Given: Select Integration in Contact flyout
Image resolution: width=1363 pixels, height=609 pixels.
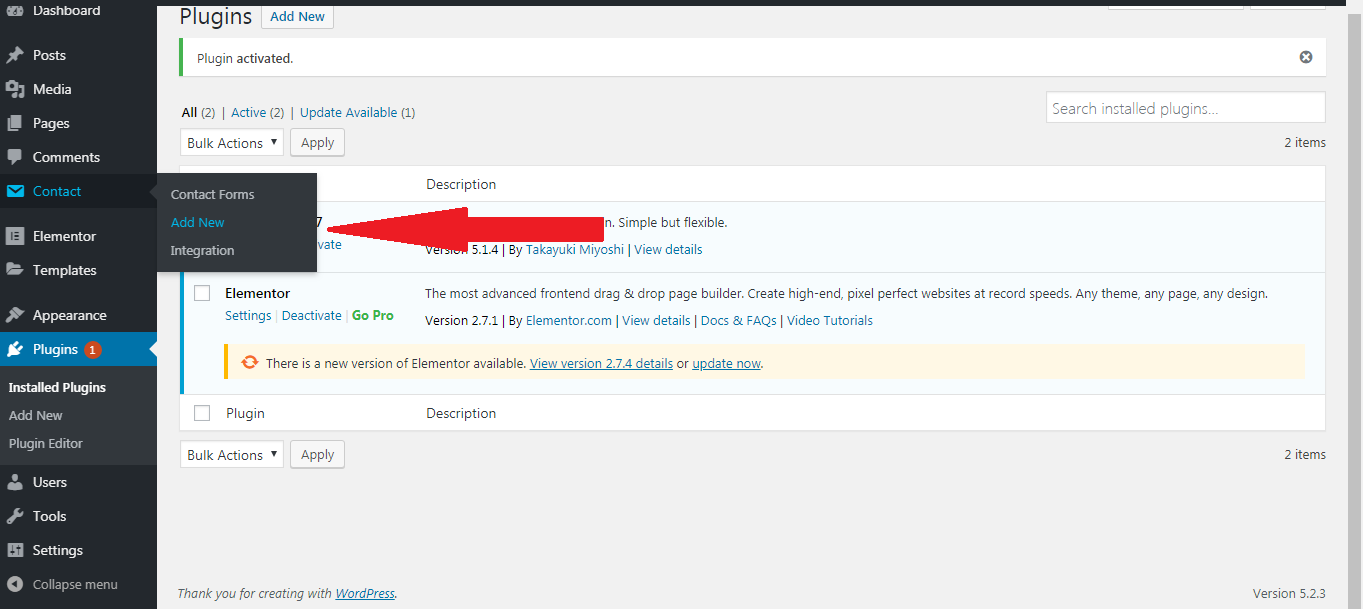Looking at the screenshot, I should (202, 250).
